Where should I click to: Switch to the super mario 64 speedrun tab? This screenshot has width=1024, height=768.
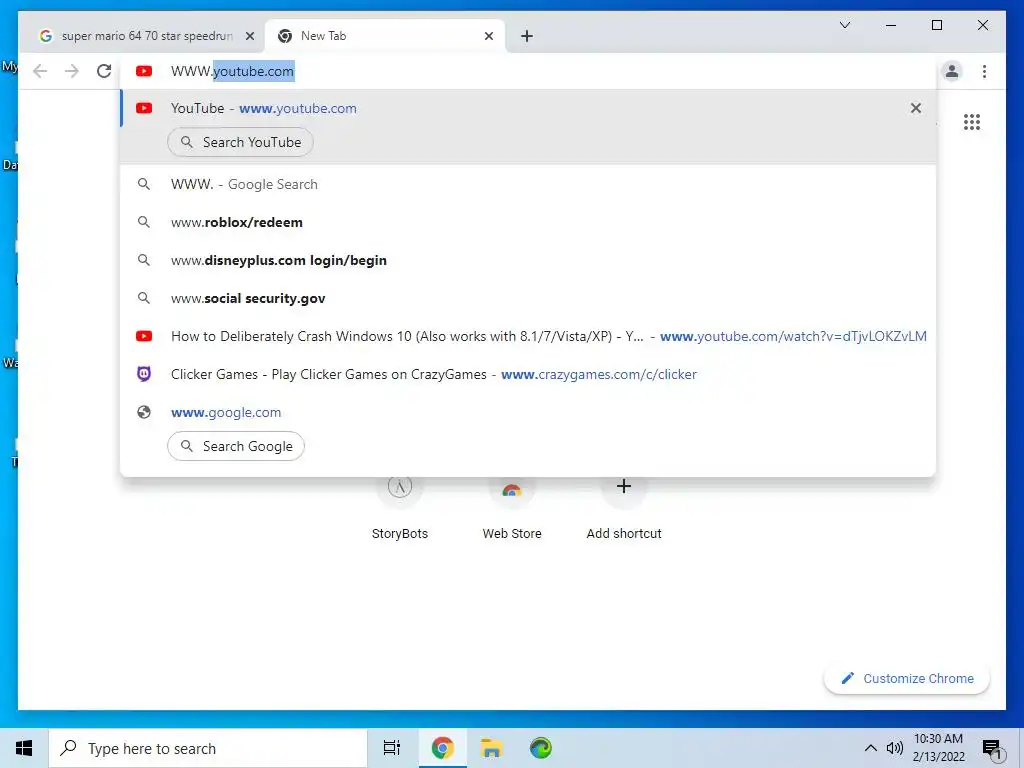pyautogui.click(x=142, y=36)
